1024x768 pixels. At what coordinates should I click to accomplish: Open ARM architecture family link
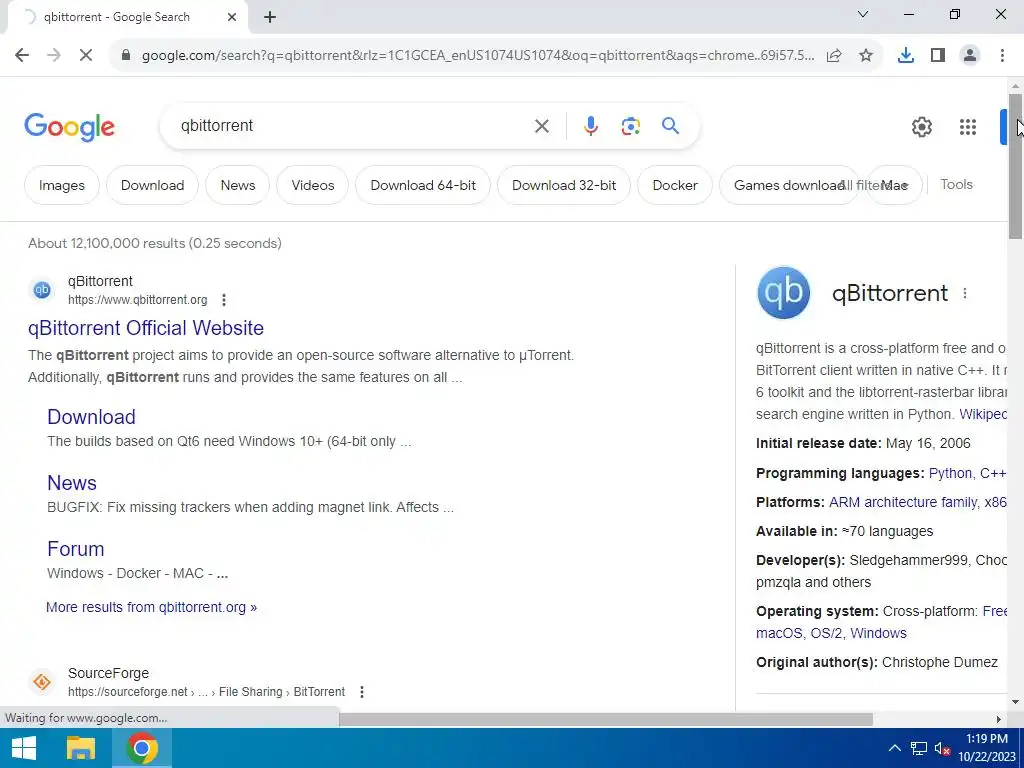(x=903, y=502)
